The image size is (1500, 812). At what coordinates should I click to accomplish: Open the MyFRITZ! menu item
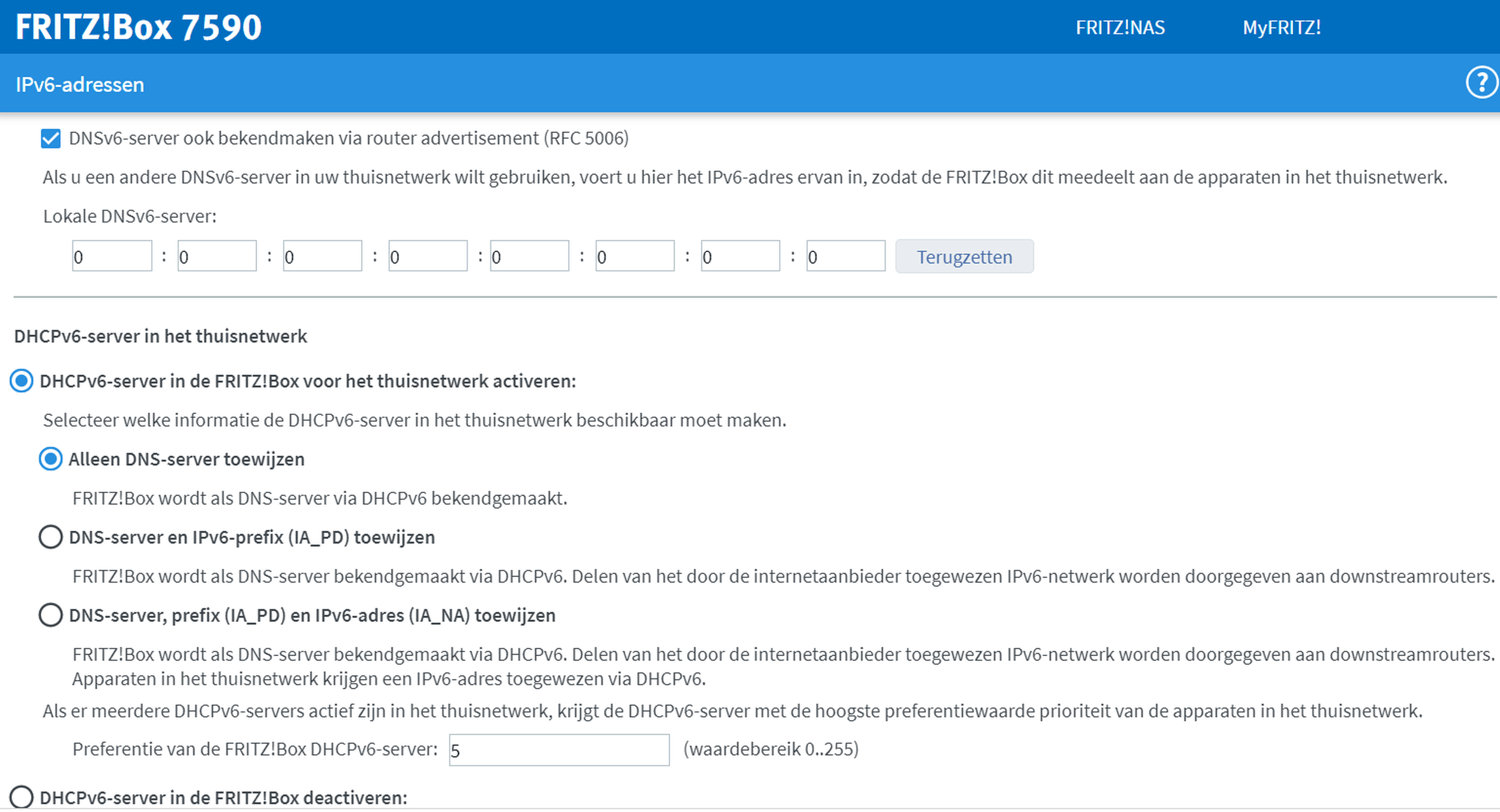pyautogui.click(x=1281, y=27)
